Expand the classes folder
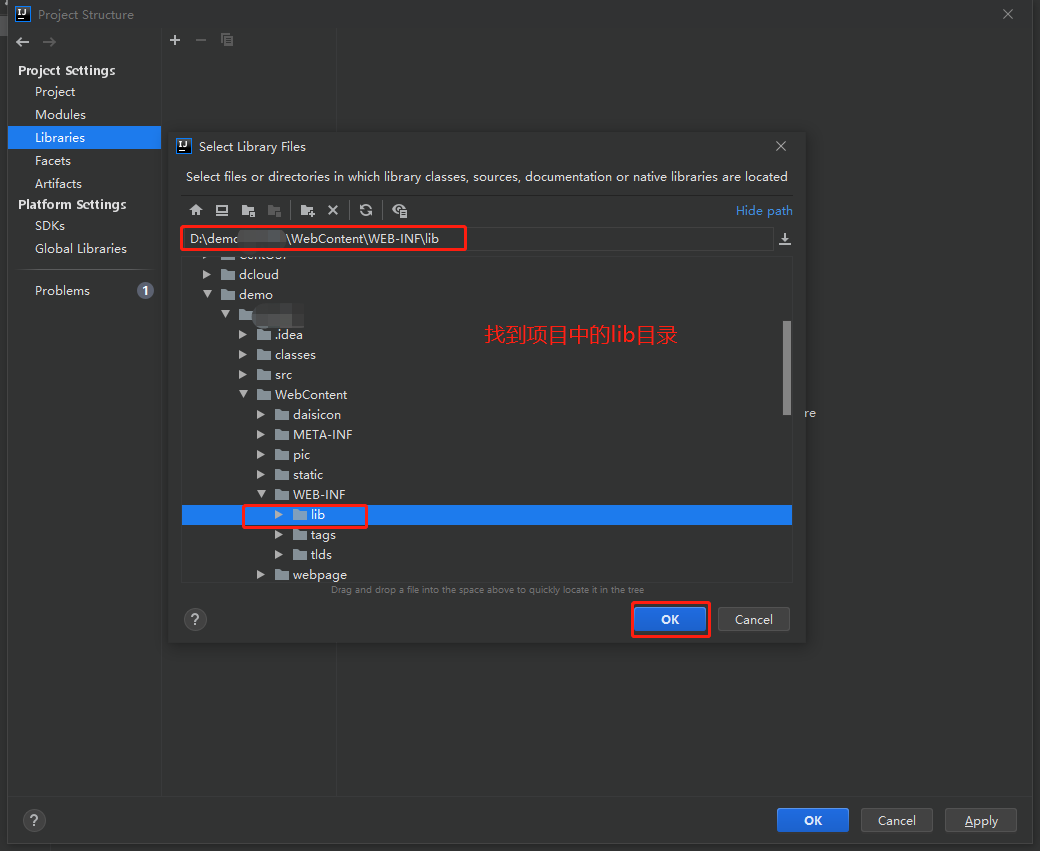Image resolution: width=1040 pixels, height=851 pixels. [243, 354]
